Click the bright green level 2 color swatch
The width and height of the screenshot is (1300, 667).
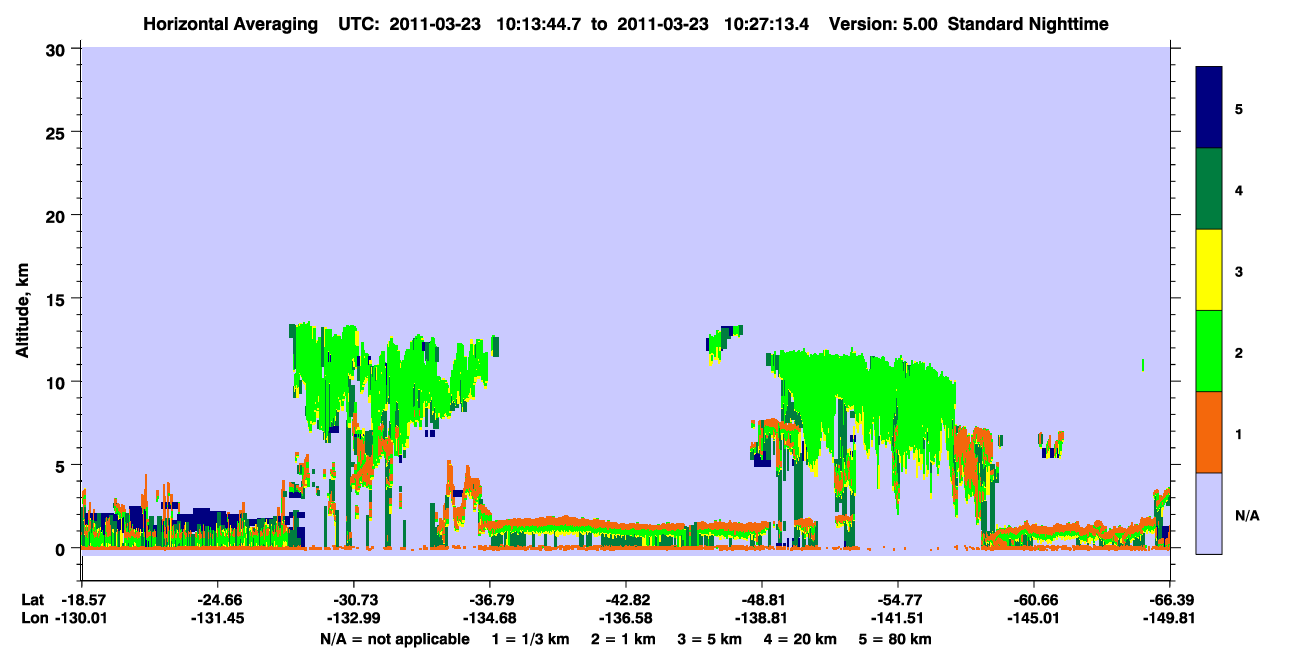[1209, 351]
